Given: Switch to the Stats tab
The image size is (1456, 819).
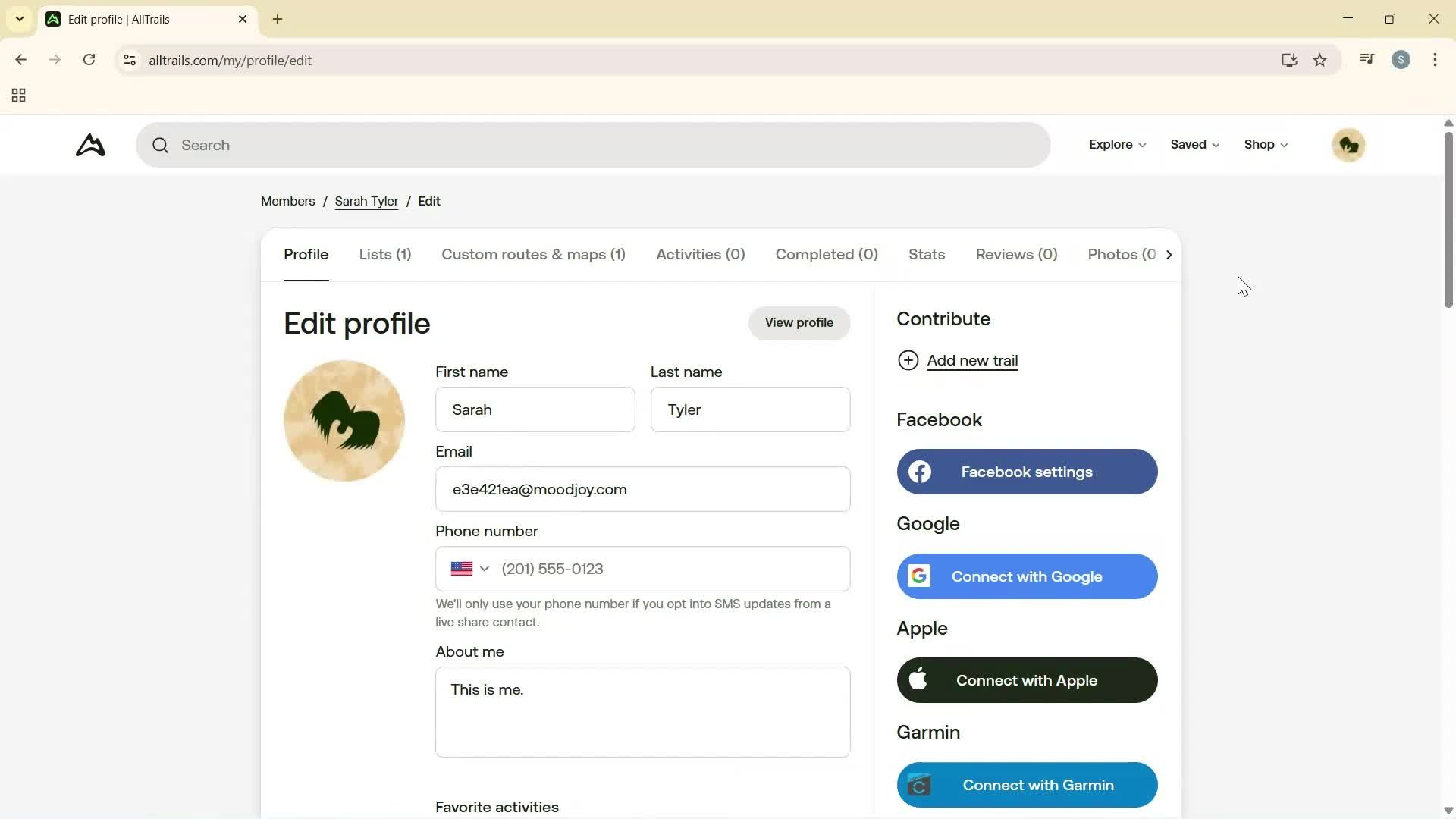Looking at the screenshot, I should (x=926, y=255).
